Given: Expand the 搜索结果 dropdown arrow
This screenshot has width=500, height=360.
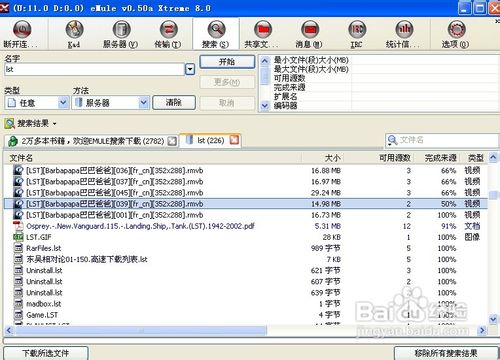Looking at the screenshot, I should 54,124.
